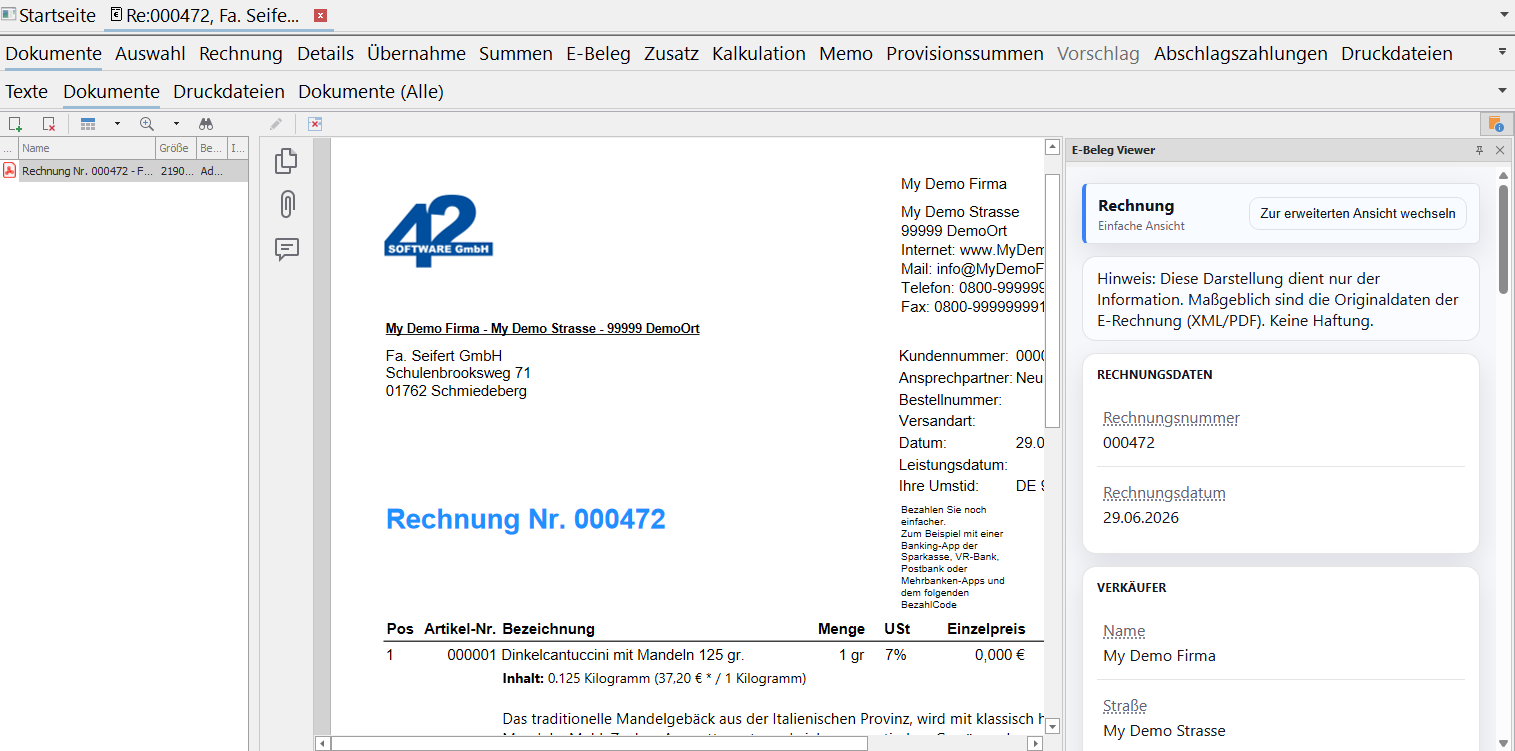Screen dimensions: 1515x751
Task: Pin the E-Beleg Viewer panel
Action: pos(1480,150)
